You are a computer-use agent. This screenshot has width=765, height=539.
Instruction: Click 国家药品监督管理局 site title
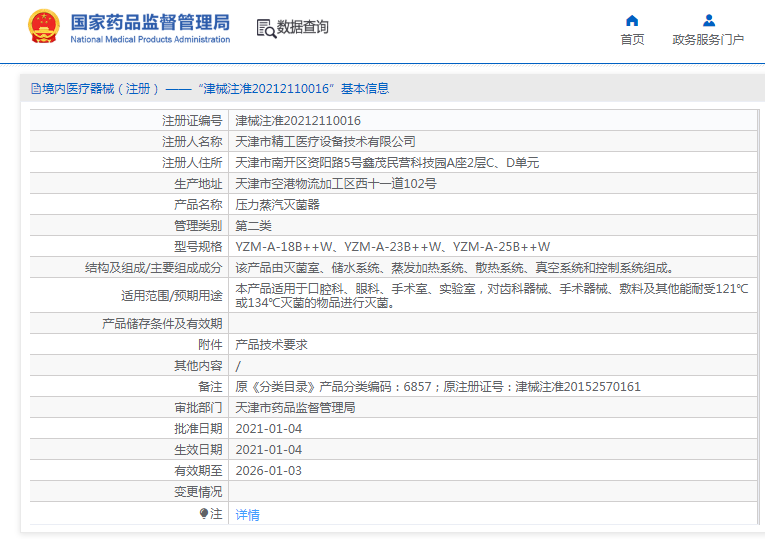click(x=150, y=22)
